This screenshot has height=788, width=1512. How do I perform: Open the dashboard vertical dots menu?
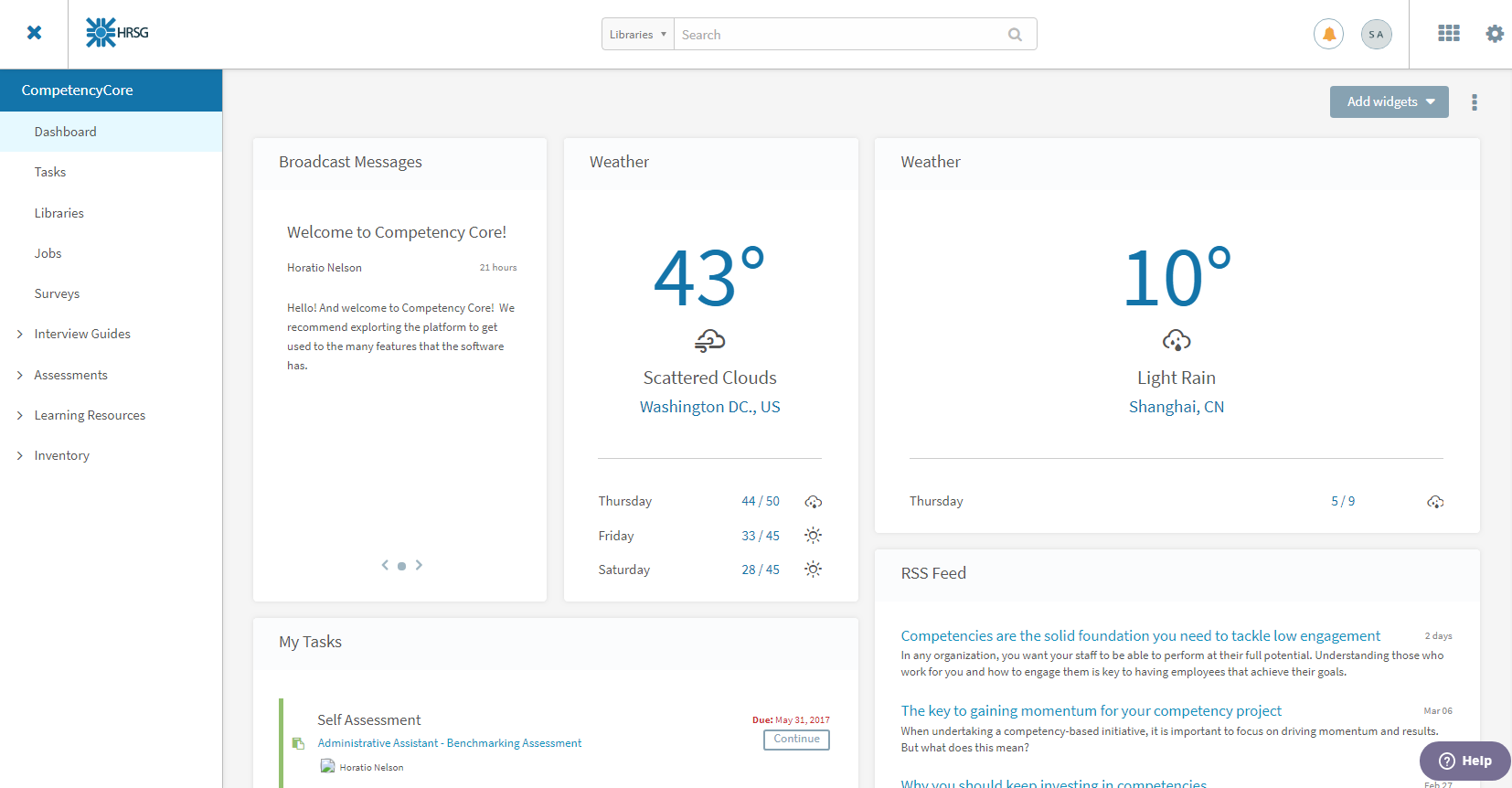pos(1475,102)
